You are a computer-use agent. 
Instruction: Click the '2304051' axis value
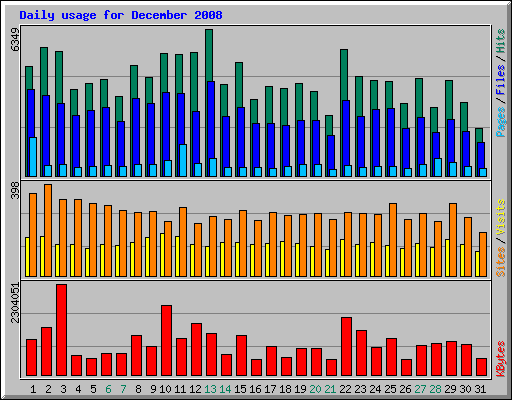[15, 303]
